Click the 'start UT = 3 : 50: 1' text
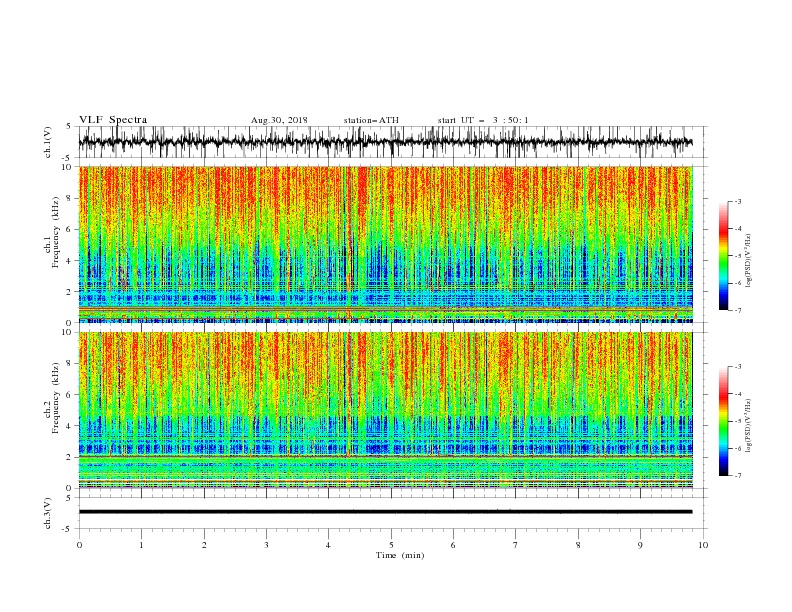Viewport: 792px width, 612px height. click(483, 120)
